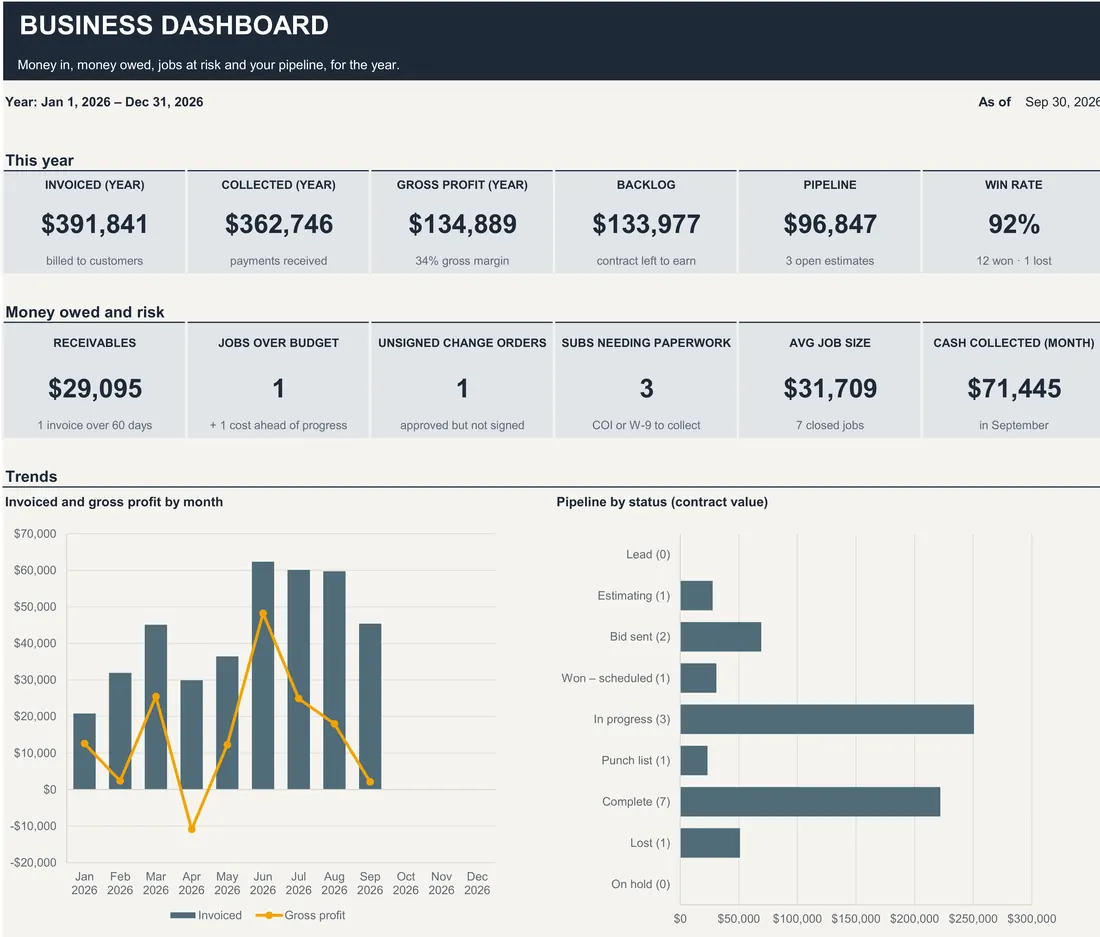
Task: Click the Invoiced legend entry
Action: (x=206, y=915)
